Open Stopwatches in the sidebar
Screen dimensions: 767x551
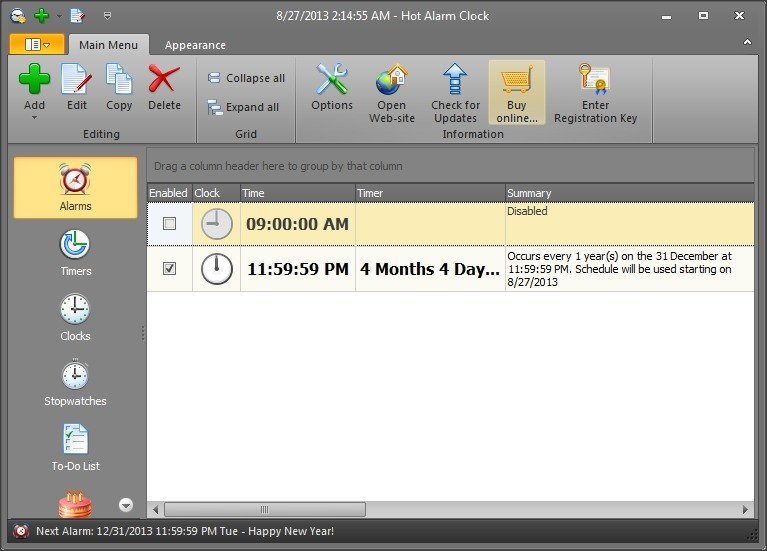pos(75,382)
